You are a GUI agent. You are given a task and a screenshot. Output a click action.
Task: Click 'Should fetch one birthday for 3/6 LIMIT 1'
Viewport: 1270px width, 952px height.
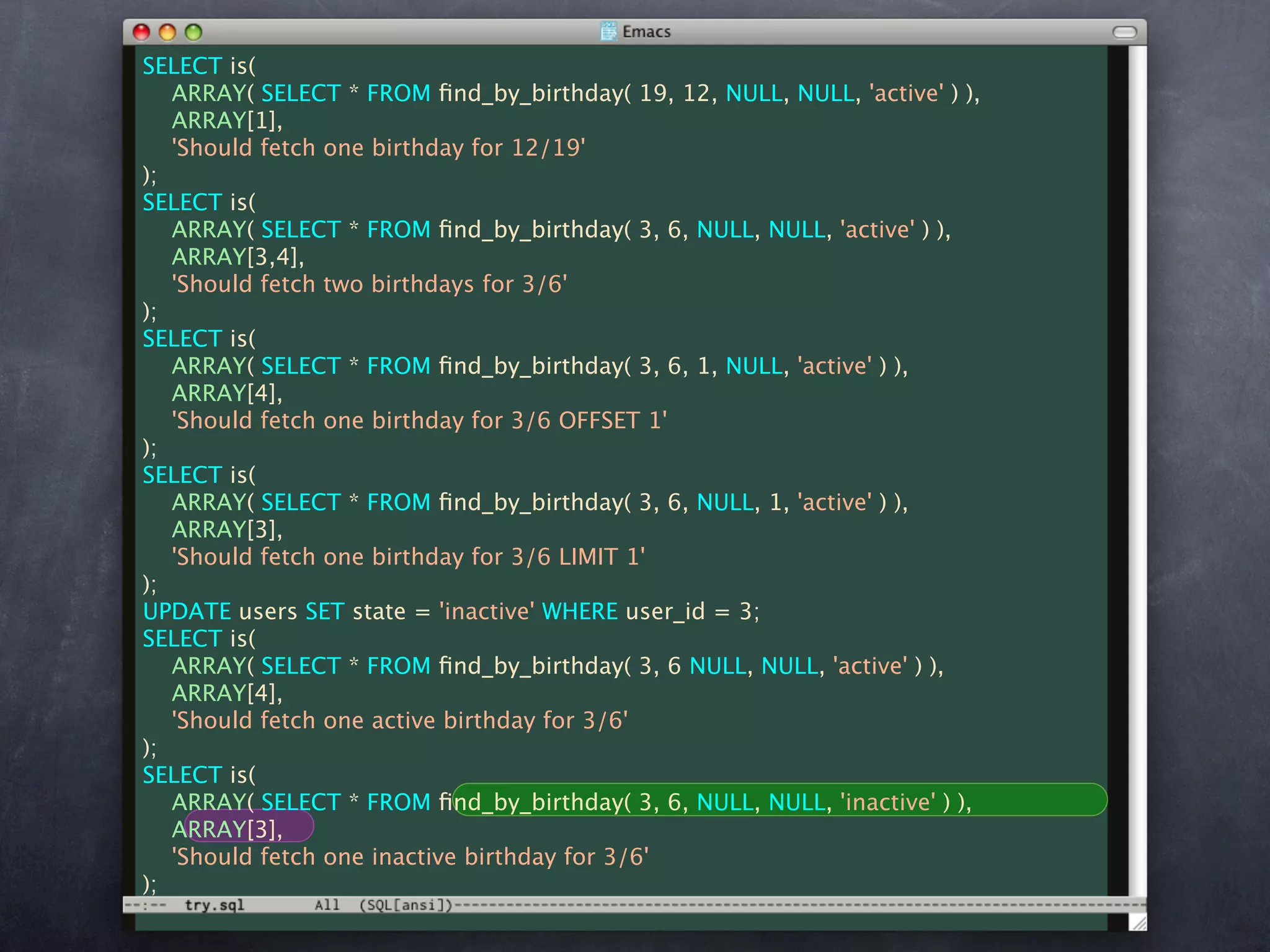[x=408, y=557]
